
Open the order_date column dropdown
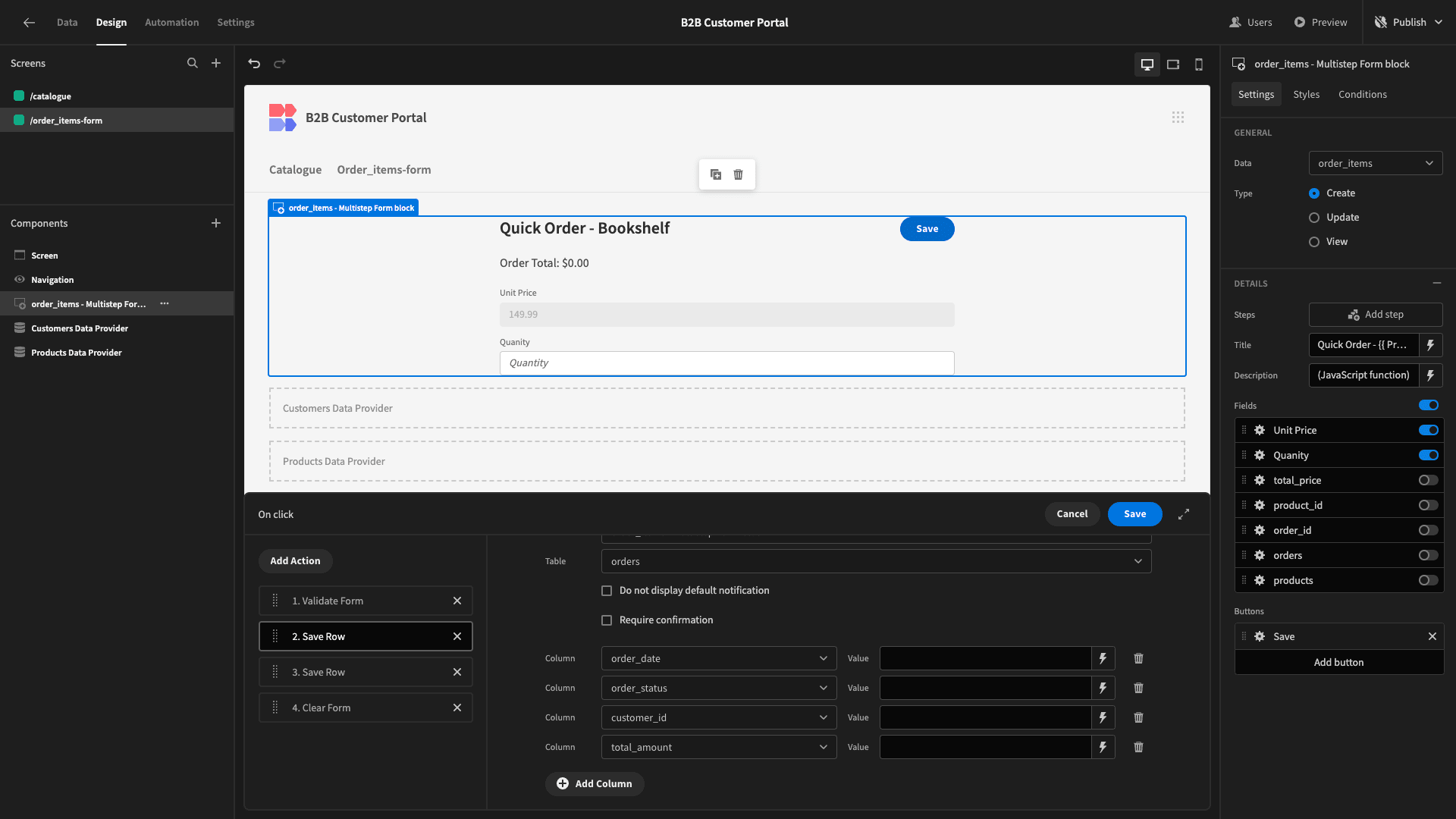[x=719, y=658]
